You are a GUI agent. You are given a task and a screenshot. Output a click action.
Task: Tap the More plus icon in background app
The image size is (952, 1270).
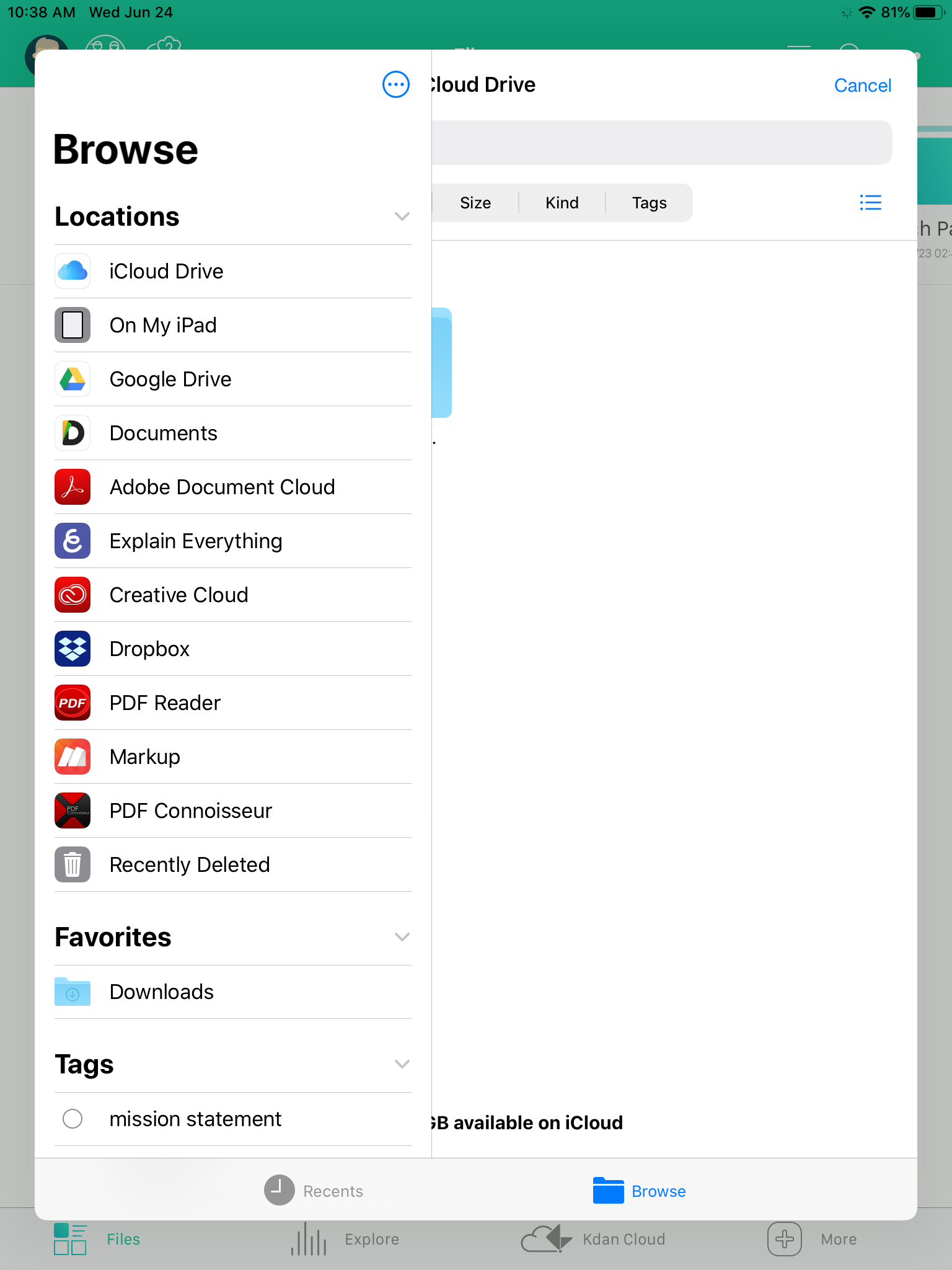(785, 1239)
